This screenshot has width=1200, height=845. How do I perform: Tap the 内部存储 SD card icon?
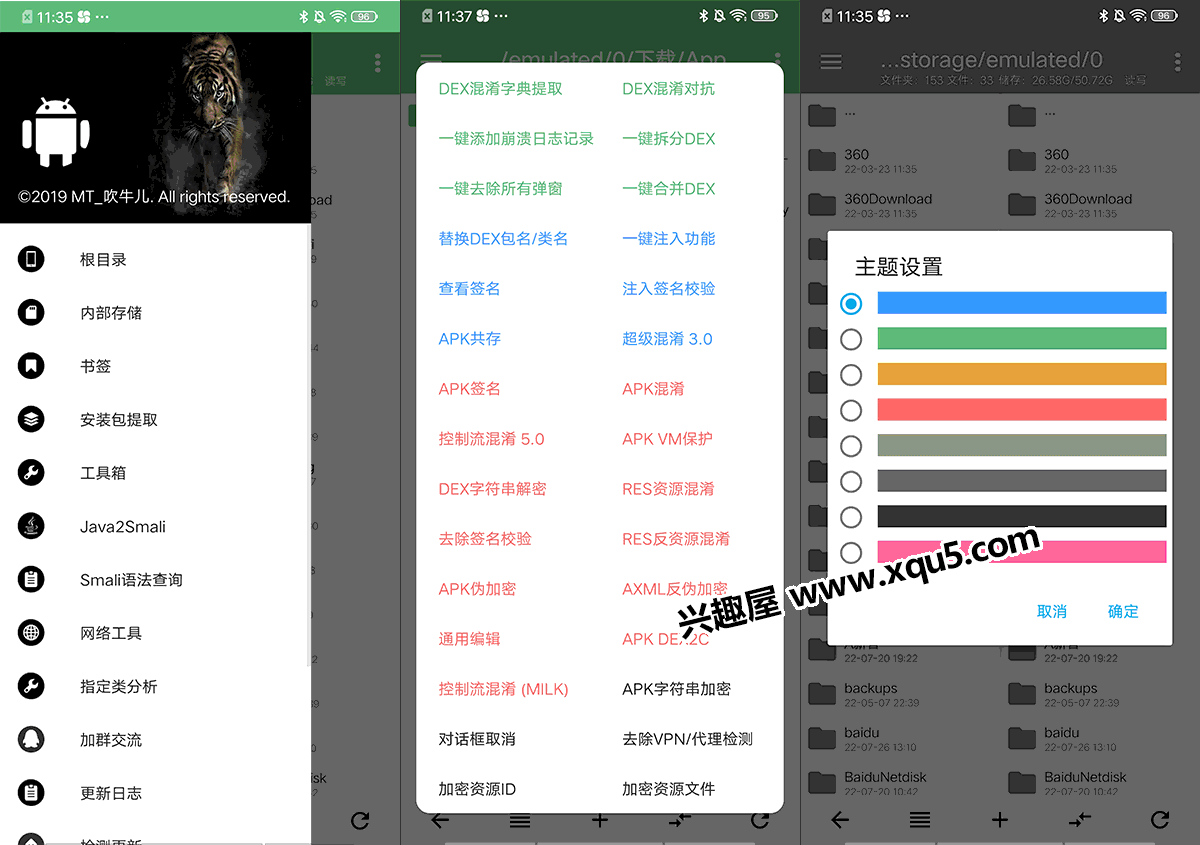32,313
